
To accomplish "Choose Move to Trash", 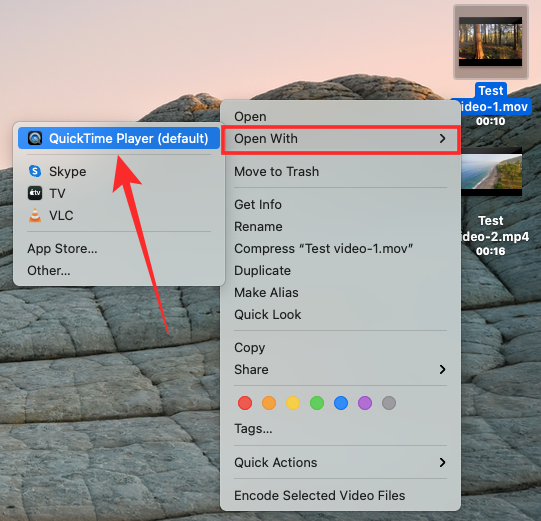I will 341,171.
